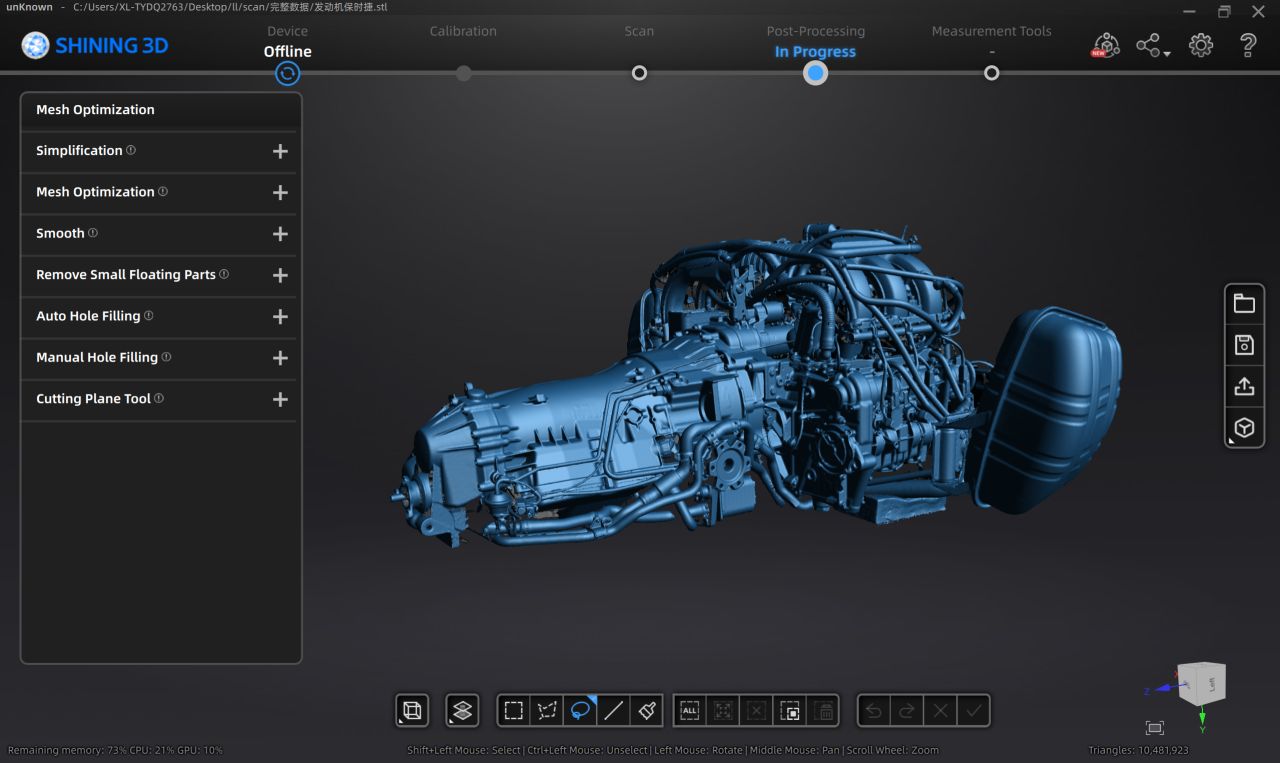
Task: Click the cancel X in bottom toolbar
Action: (x=940, y=711)
